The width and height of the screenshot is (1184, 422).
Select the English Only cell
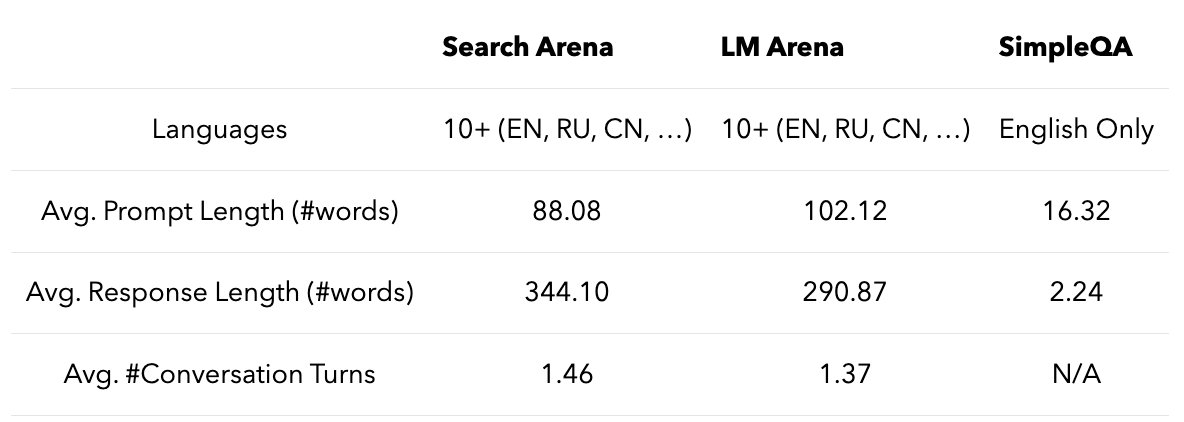(1076, 129)
